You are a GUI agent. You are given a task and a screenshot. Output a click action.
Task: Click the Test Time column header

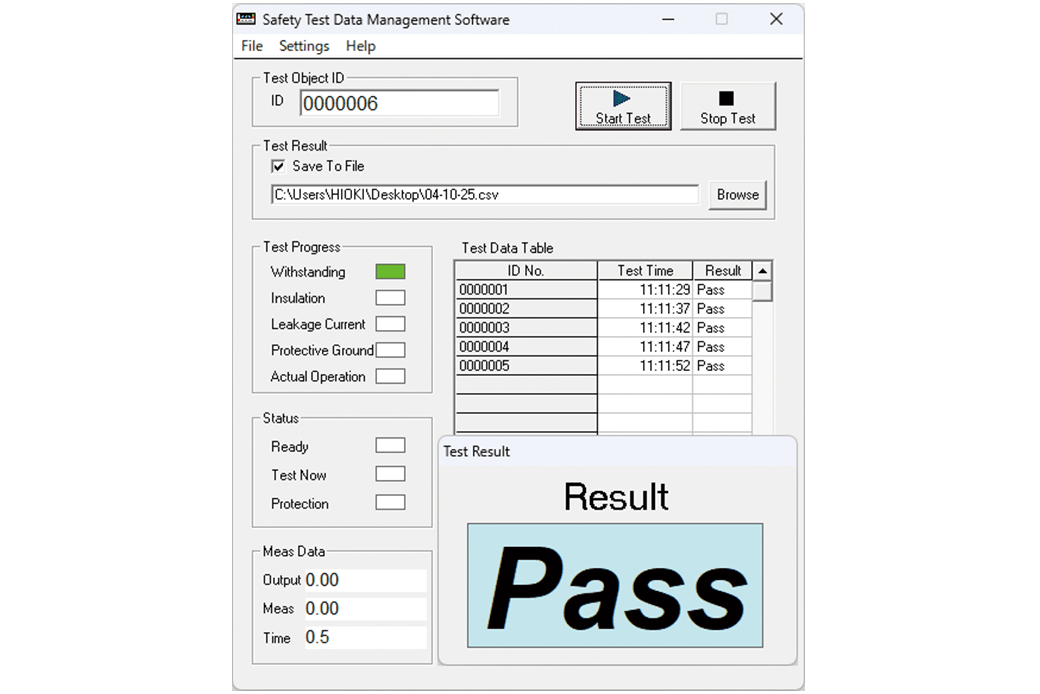645,271
